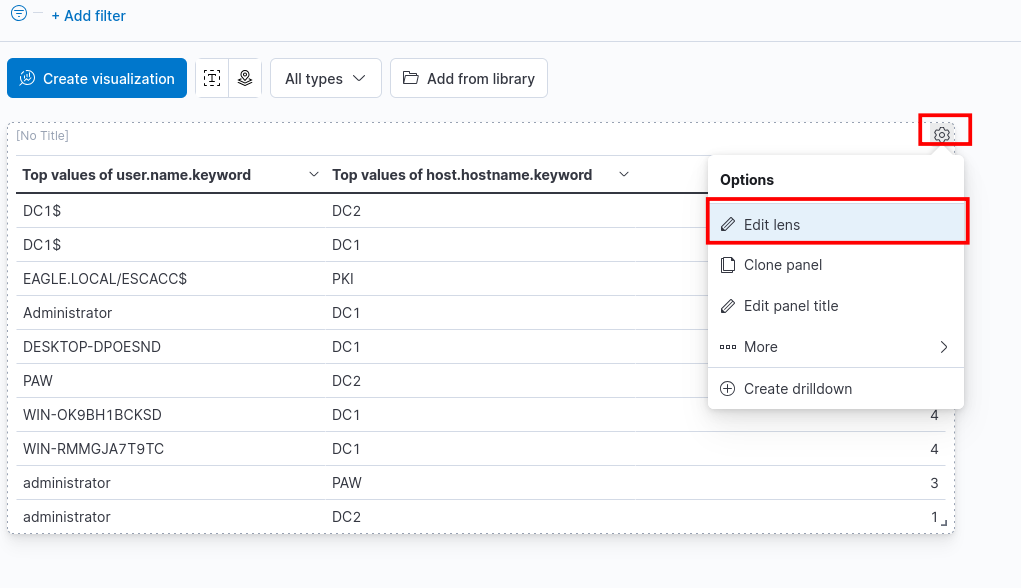Open the All types dropdown
Screen dimensions: 1021x588
pos(326,78)
